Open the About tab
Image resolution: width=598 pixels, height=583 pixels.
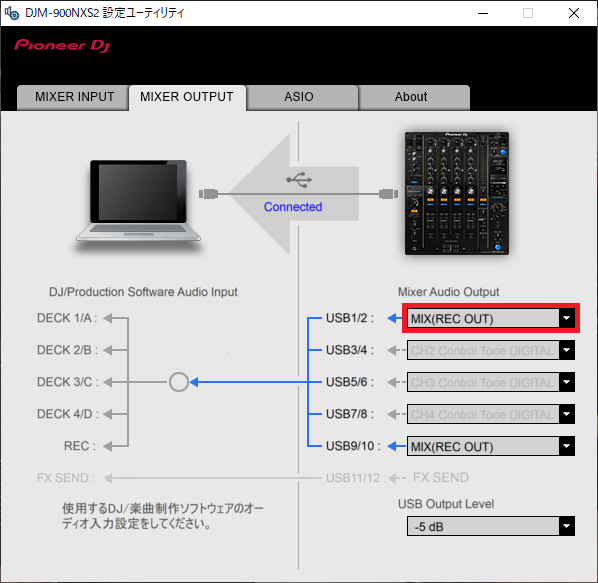tap(414, 97)
